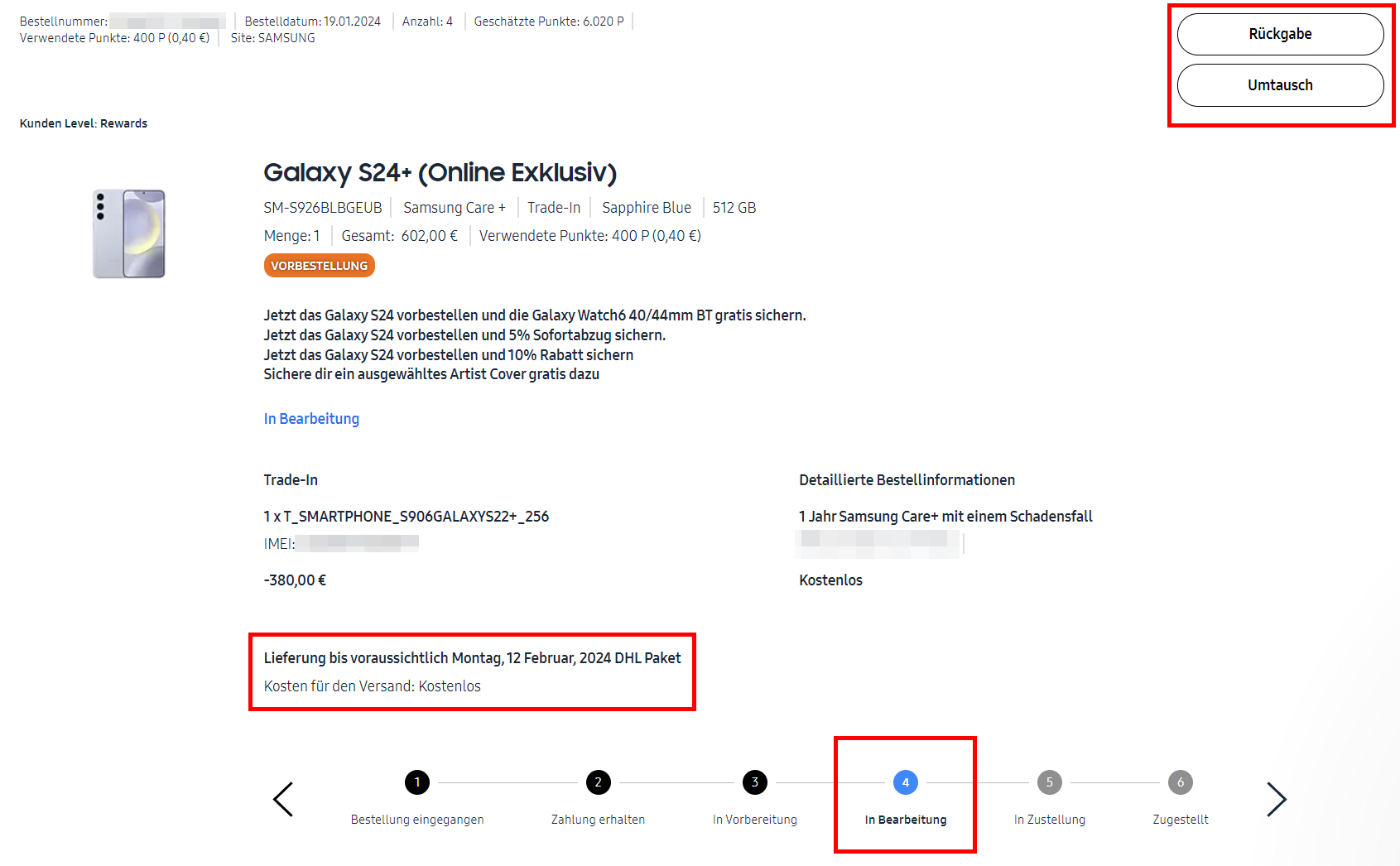Click the 512 GB storage text
Image resolution: width=1400 pixels, height=866 pixels.
pyautogui.click(x=734, y=208)
